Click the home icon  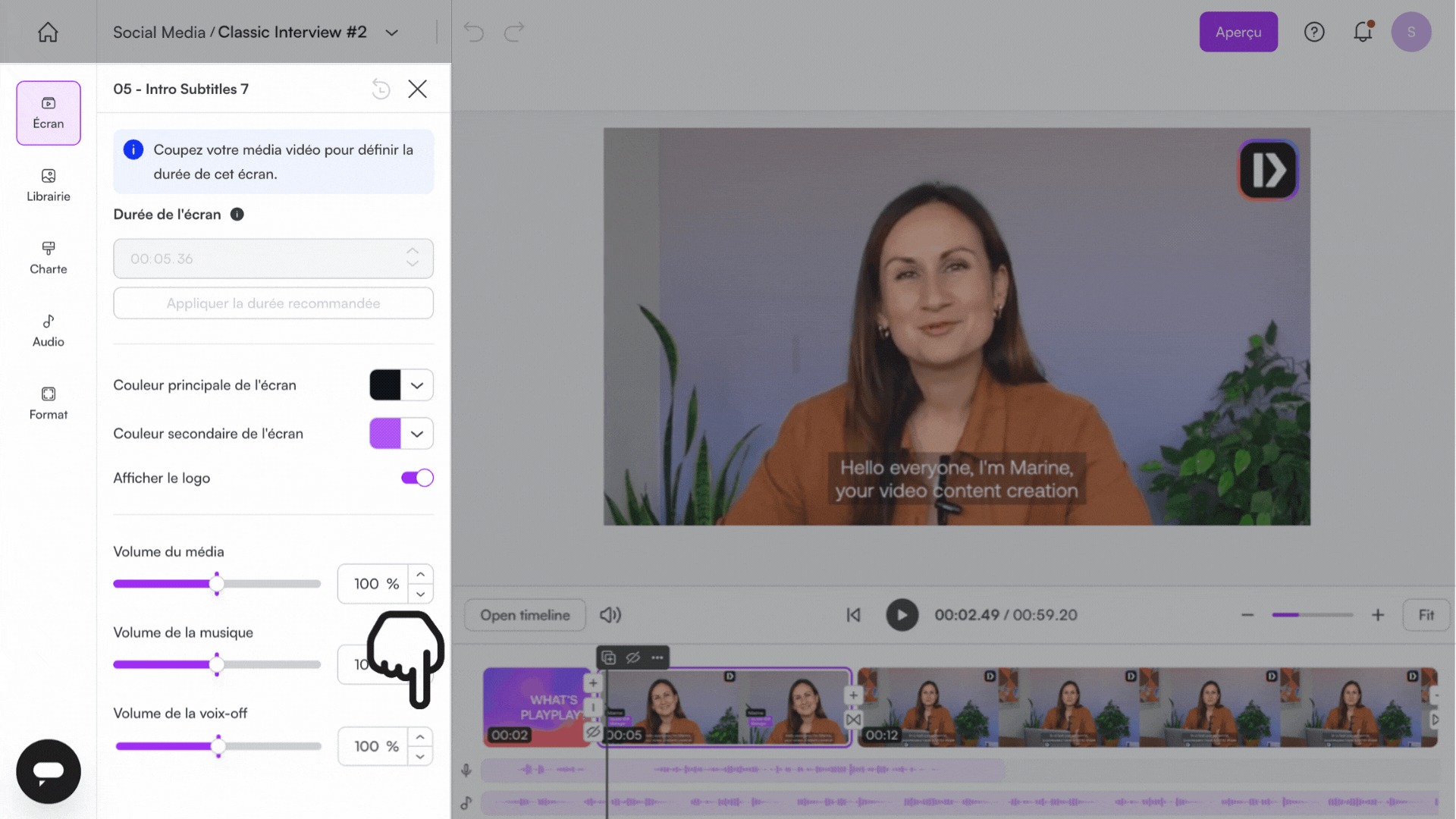click(48, 32)
